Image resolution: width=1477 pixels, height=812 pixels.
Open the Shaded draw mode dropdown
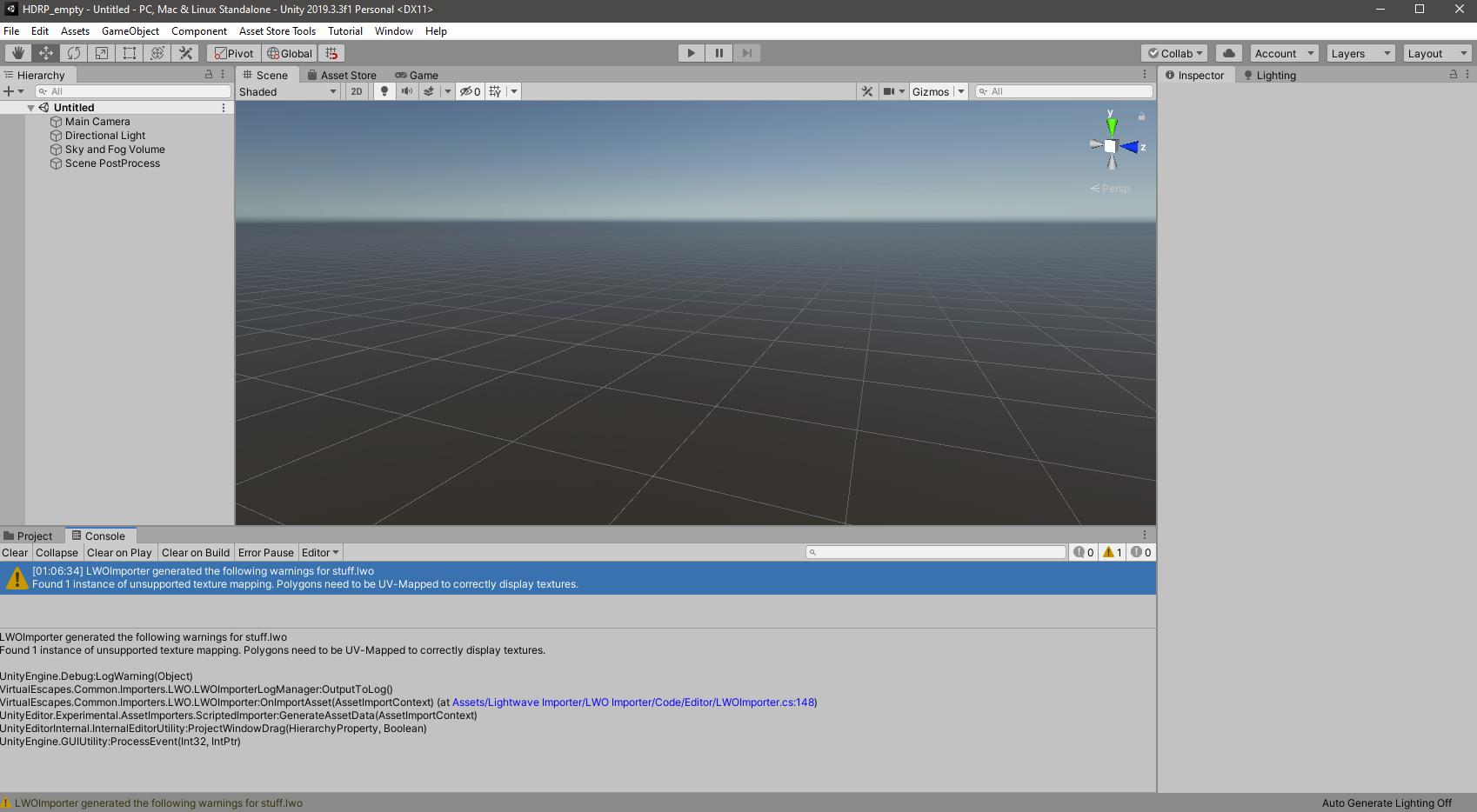(x=288, y=91)
